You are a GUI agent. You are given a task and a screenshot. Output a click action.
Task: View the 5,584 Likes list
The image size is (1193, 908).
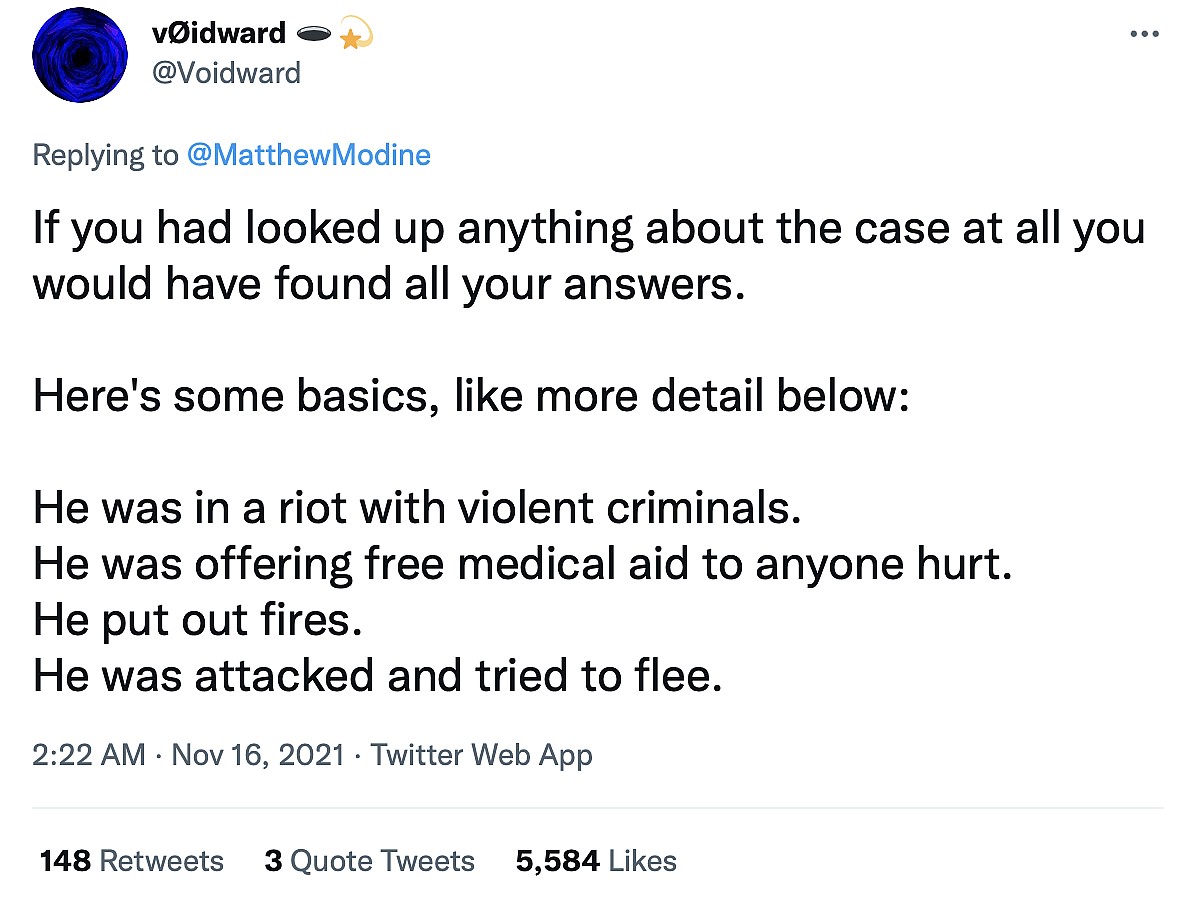pyautogui.click(x=596, y=861)
